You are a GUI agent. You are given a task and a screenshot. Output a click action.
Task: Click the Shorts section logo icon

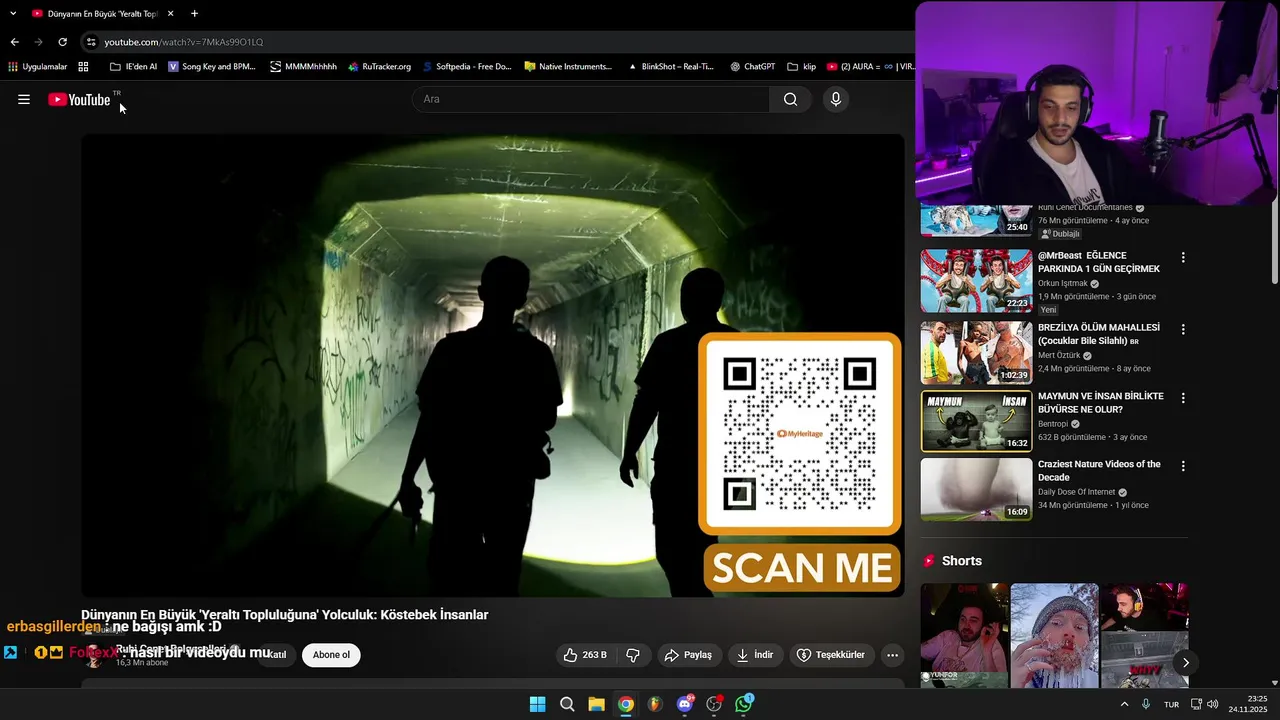(929, 561)
